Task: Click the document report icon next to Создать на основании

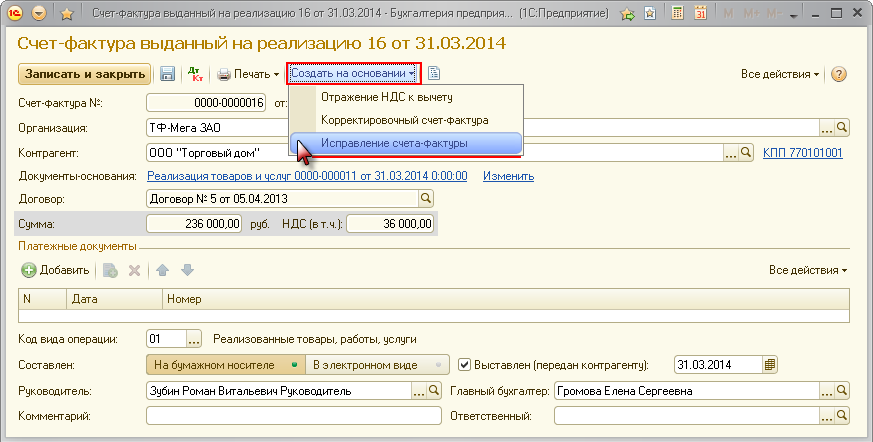Action: click(434, 73)
